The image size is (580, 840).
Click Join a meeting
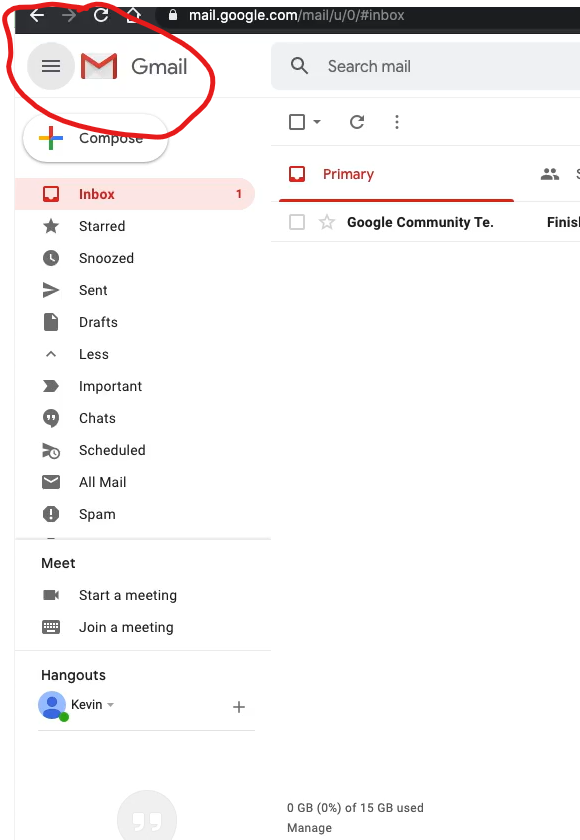(126, 627)
